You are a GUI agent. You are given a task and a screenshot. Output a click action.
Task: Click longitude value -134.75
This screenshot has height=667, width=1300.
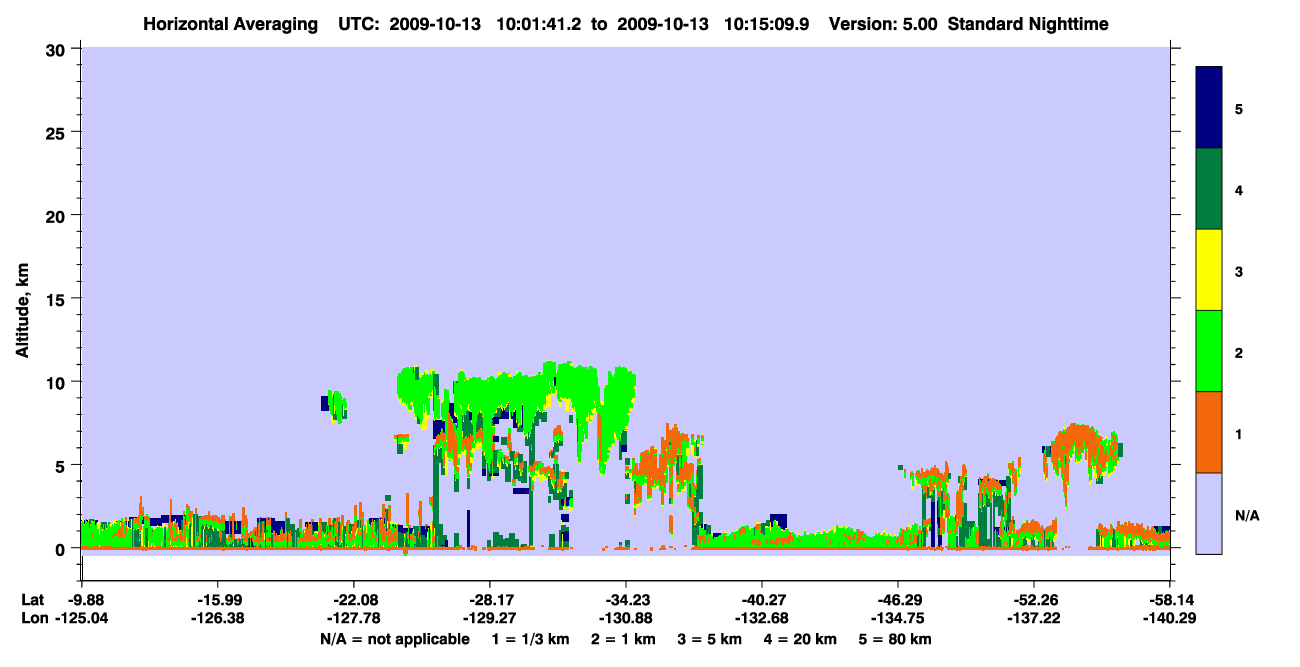pyautogui.click(x=897, y=618)
